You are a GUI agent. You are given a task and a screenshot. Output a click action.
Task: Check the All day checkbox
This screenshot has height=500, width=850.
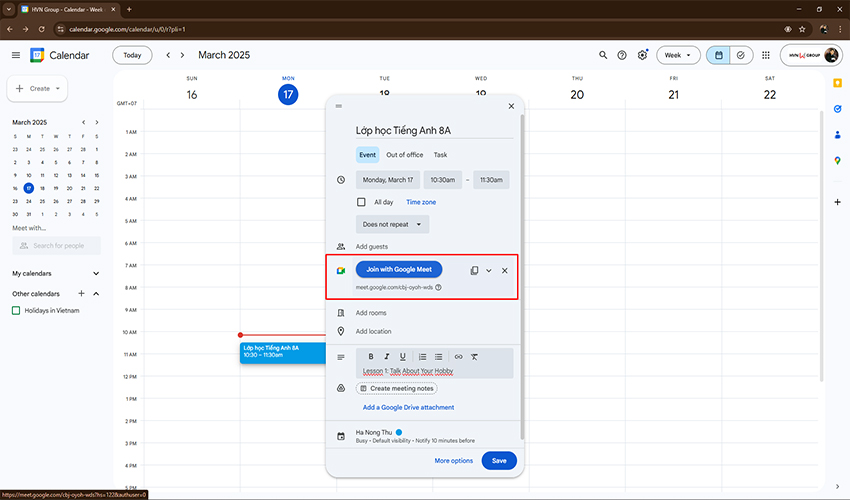coord(361,202)
